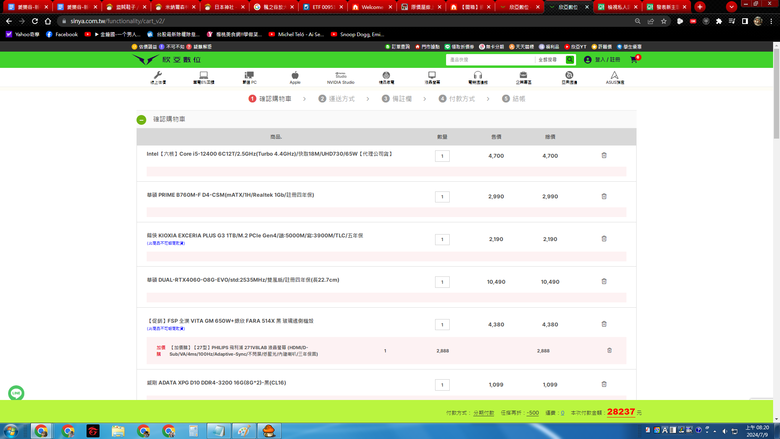Remove the DUAL-RTX4060-O8G-EVO item from cart

604,281
